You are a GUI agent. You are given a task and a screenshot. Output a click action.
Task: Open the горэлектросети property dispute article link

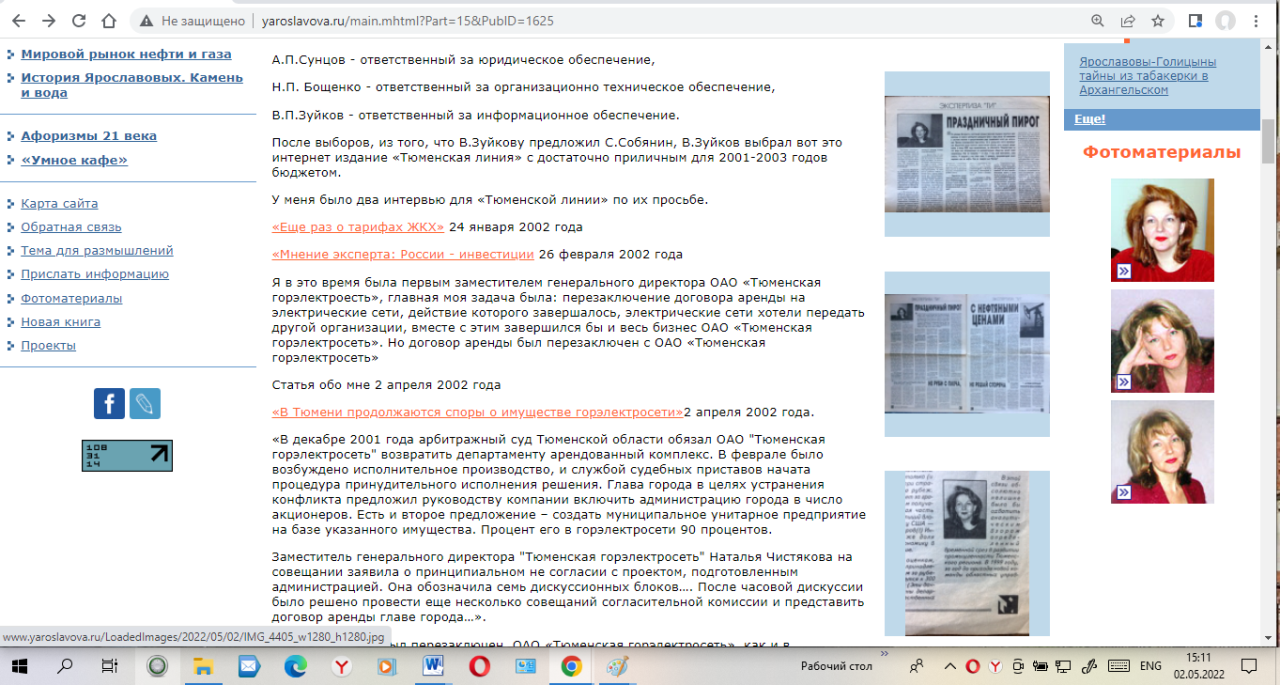tap(478, 412)
